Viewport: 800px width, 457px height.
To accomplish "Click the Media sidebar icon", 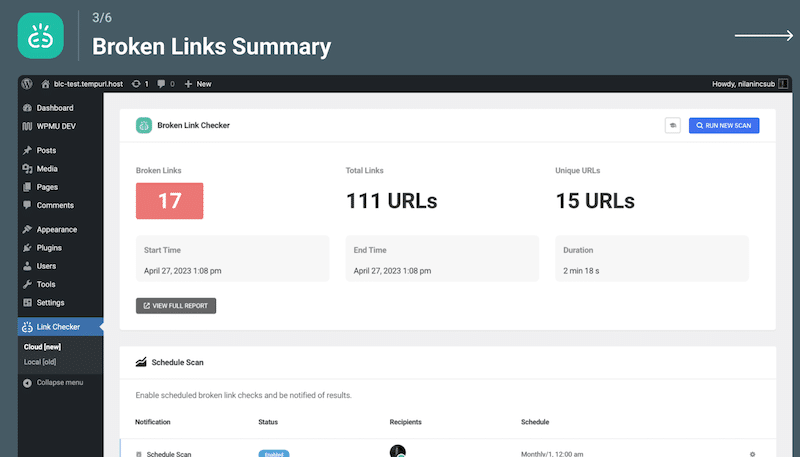I will (x=28, y=169).
